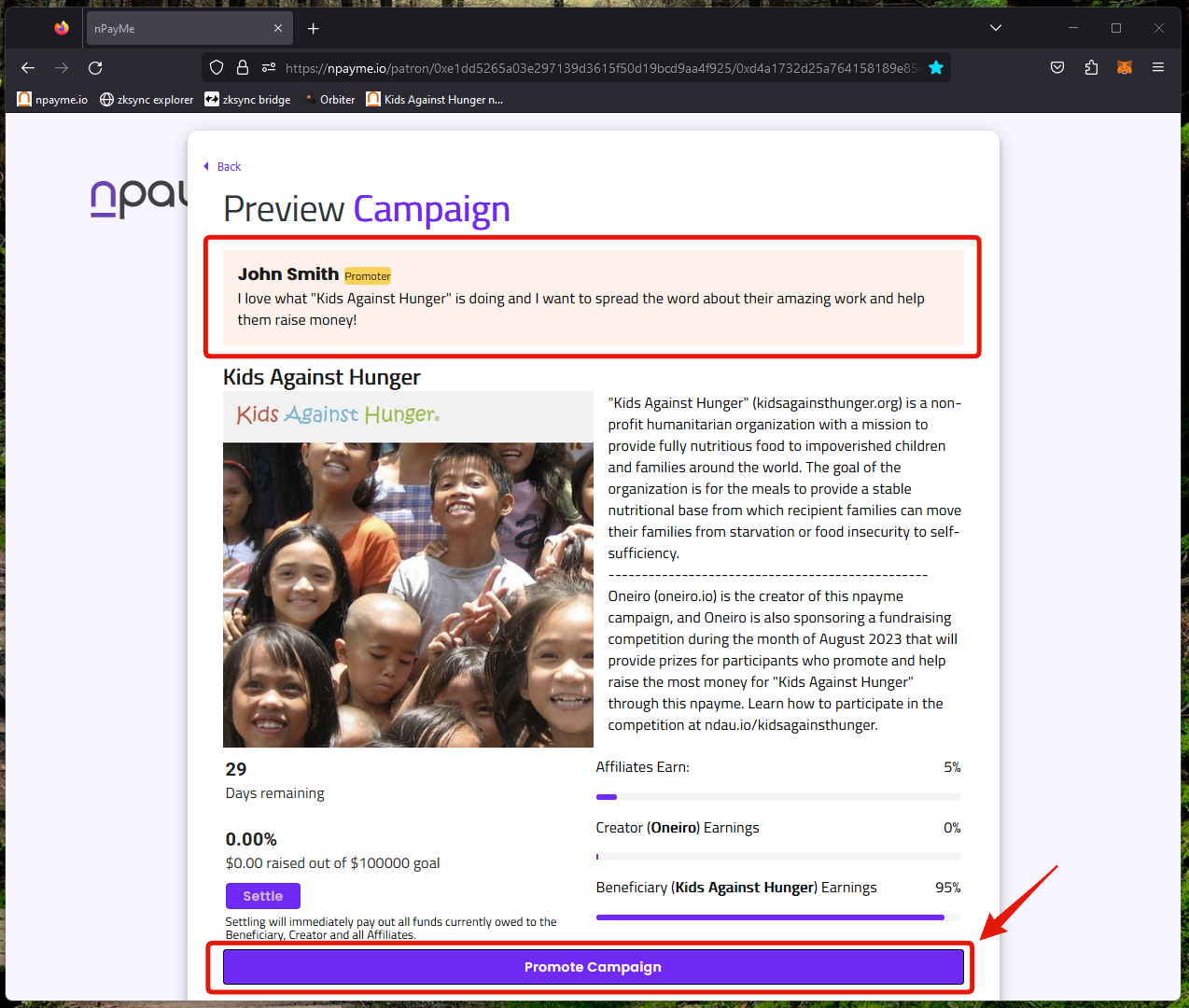Image resolution: width=1189 pixels, height=1008 pixels.
Task: Click the ndau.io/kidsagainsthunger text in description
Action: [790, 725]
